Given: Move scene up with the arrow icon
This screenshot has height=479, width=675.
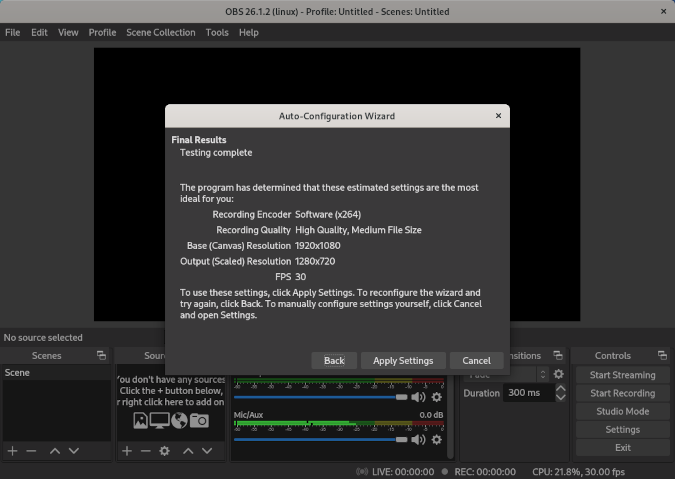Looking at the screenshot, I should coord(55,451).
